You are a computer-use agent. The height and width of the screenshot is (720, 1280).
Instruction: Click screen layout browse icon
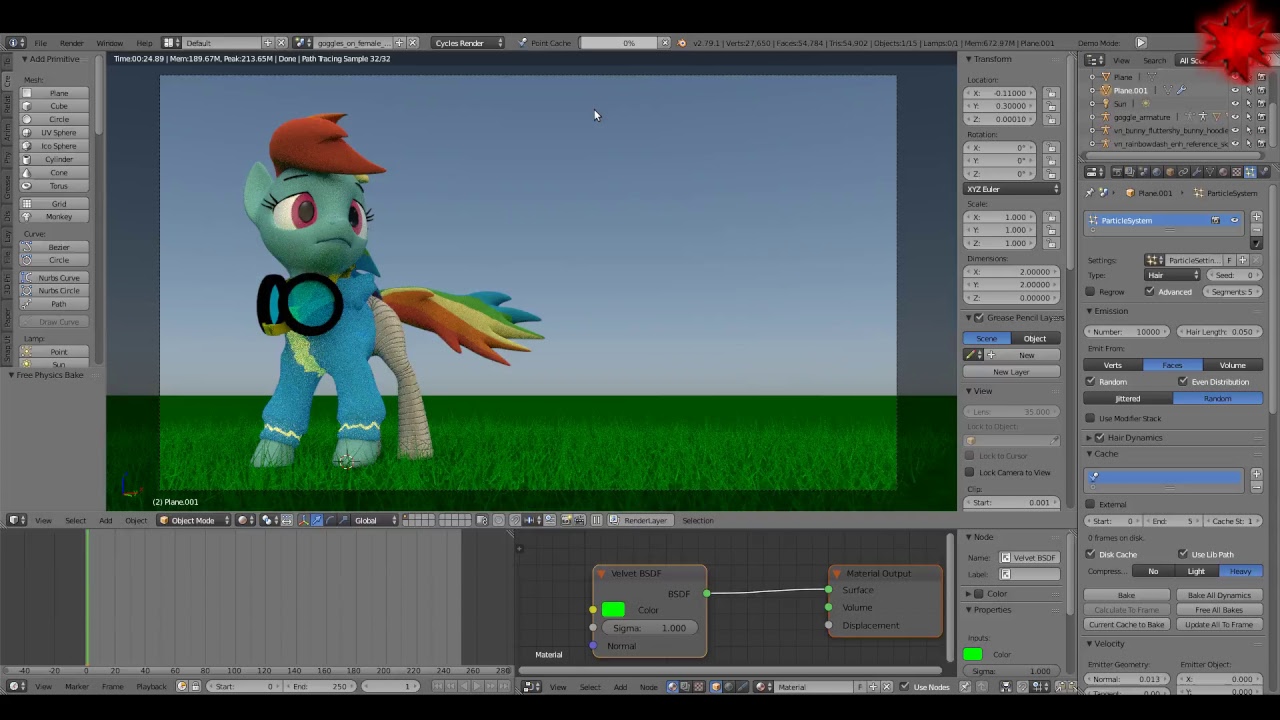coord(171,43)
